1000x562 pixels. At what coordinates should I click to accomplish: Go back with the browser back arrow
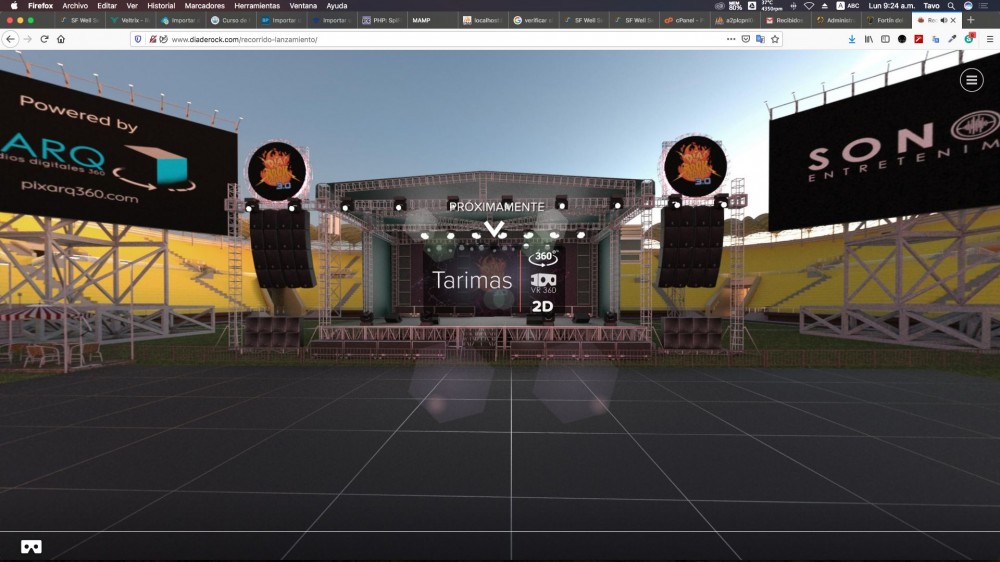pos(10,39)
